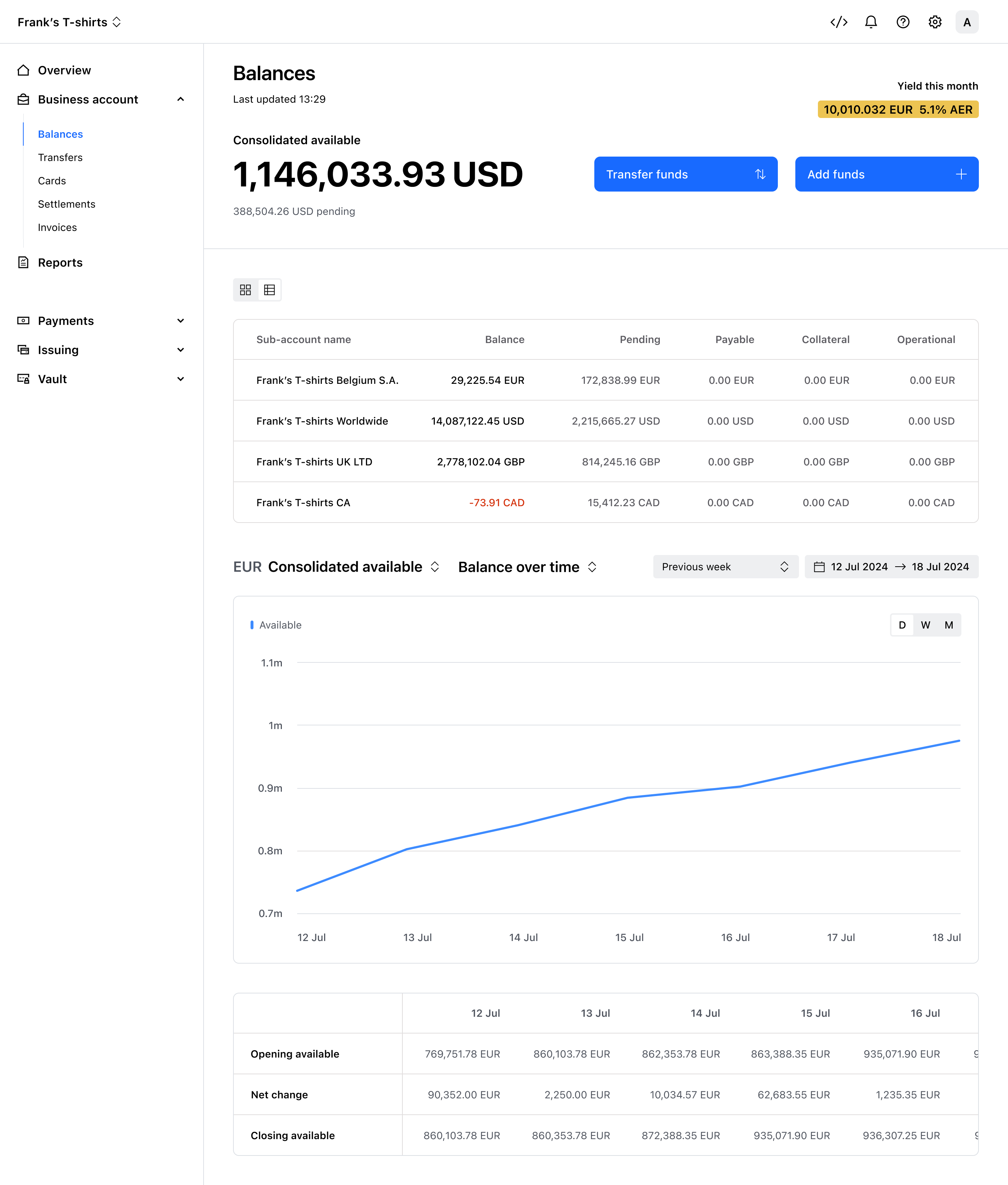Open Frank's T-shirts Worldwide row
This screenshot has width=1008, height=1185.
(x=606, y=421)
